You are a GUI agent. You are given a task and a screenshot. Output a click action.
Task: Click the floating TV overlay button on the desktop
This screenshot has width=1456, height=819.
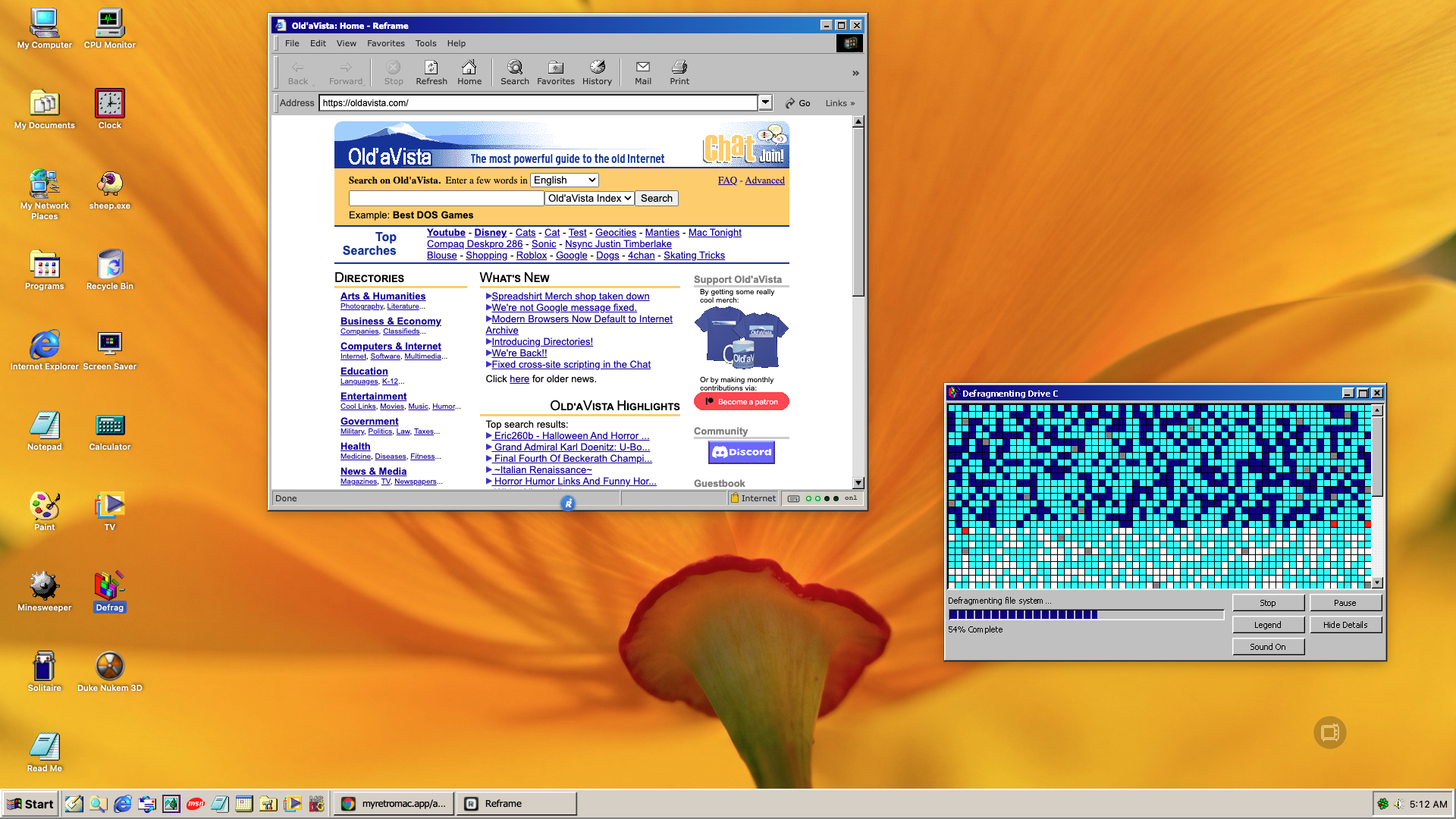[1329, 733]
